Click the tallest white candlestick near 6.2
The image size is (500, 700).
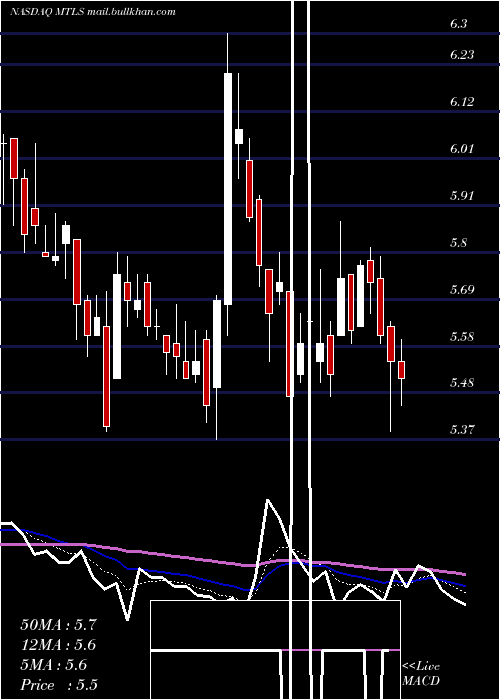pos(228,189)
